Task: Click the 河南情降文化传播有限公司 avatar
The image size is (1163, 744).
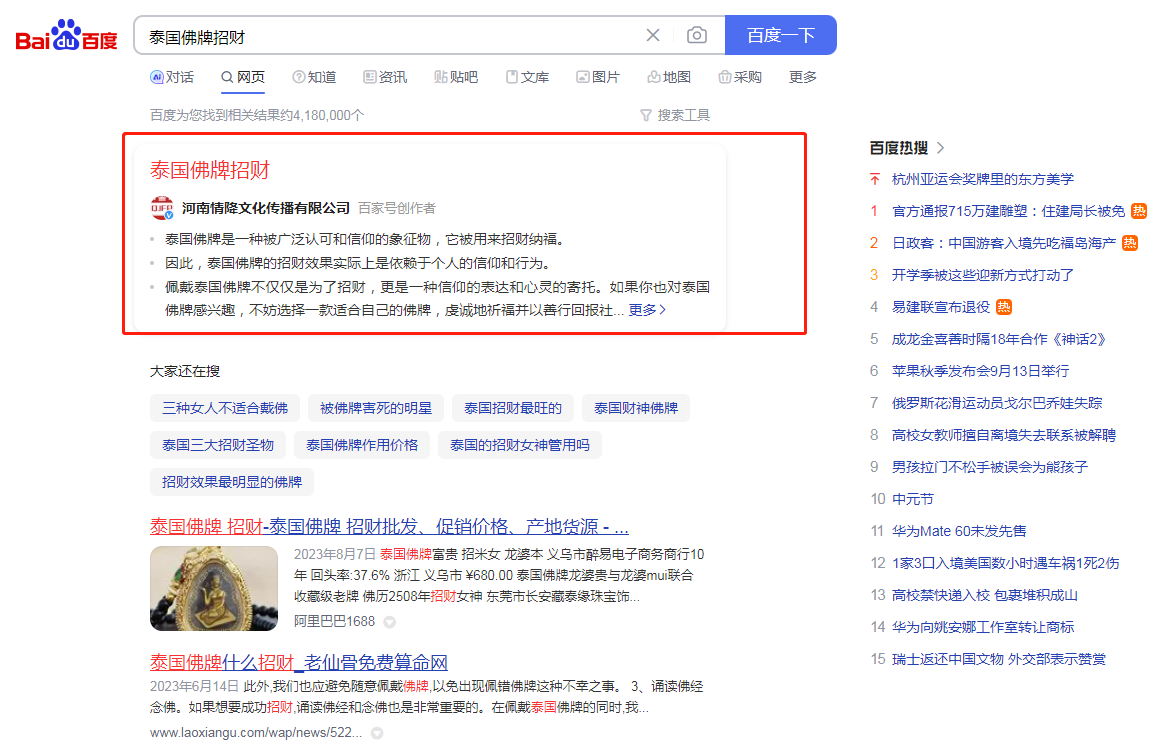Action: coord(162,208)
